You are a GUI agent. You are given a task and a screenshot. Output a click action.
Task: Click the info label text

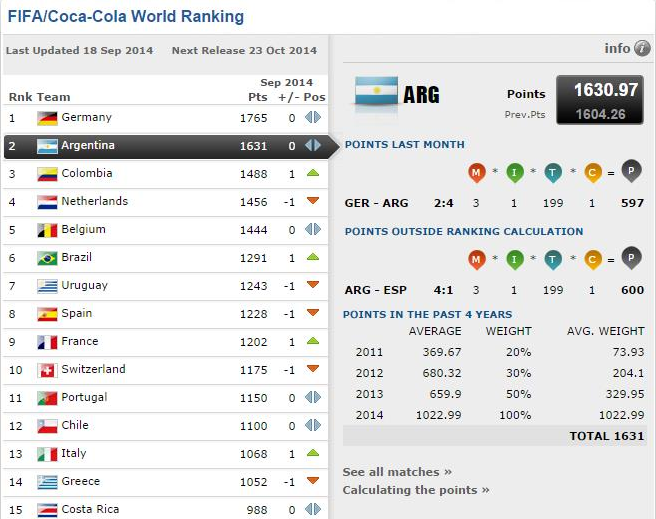click(x=617, y=49)
